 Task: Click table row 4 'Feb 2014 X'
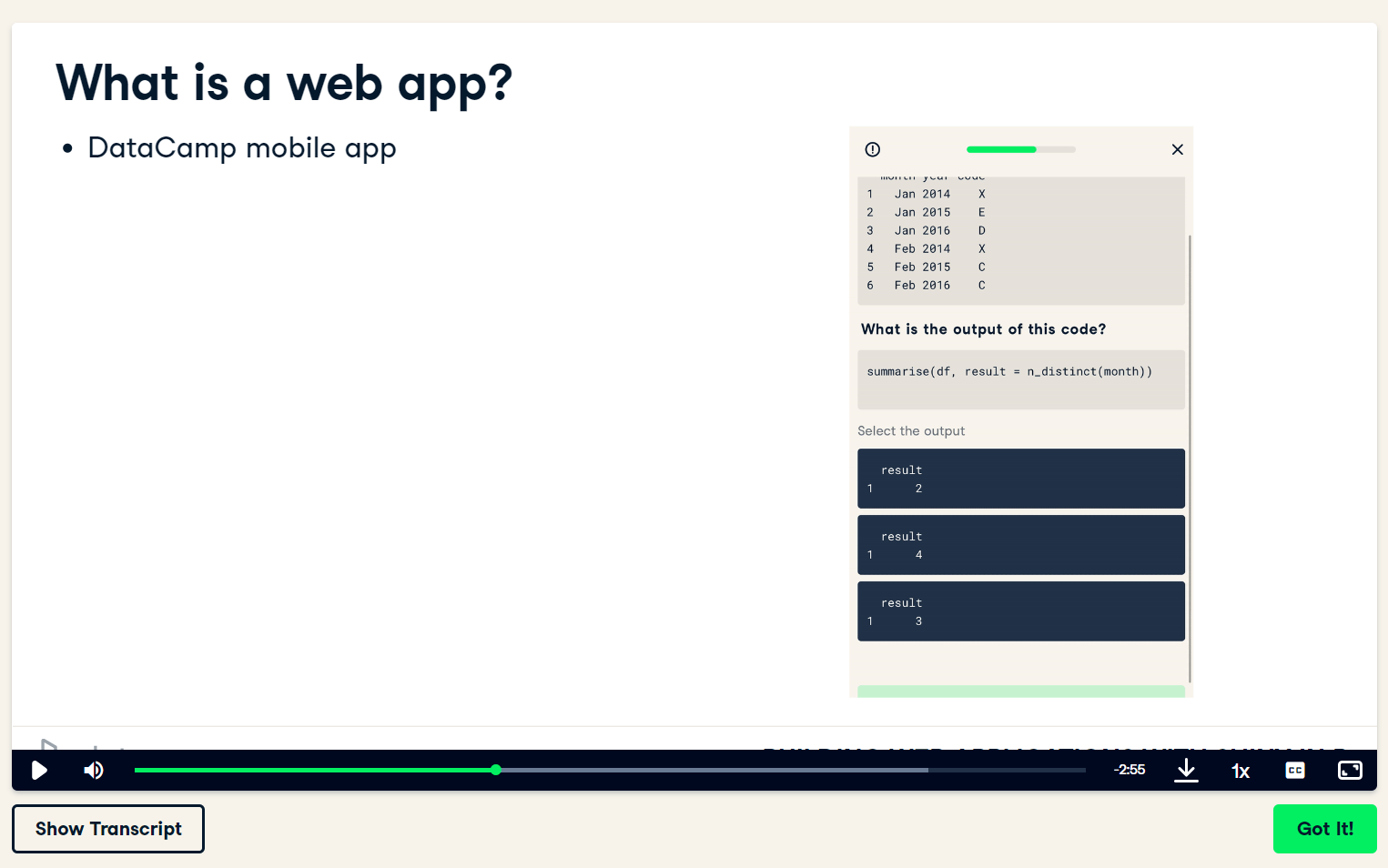pos(927,248)
